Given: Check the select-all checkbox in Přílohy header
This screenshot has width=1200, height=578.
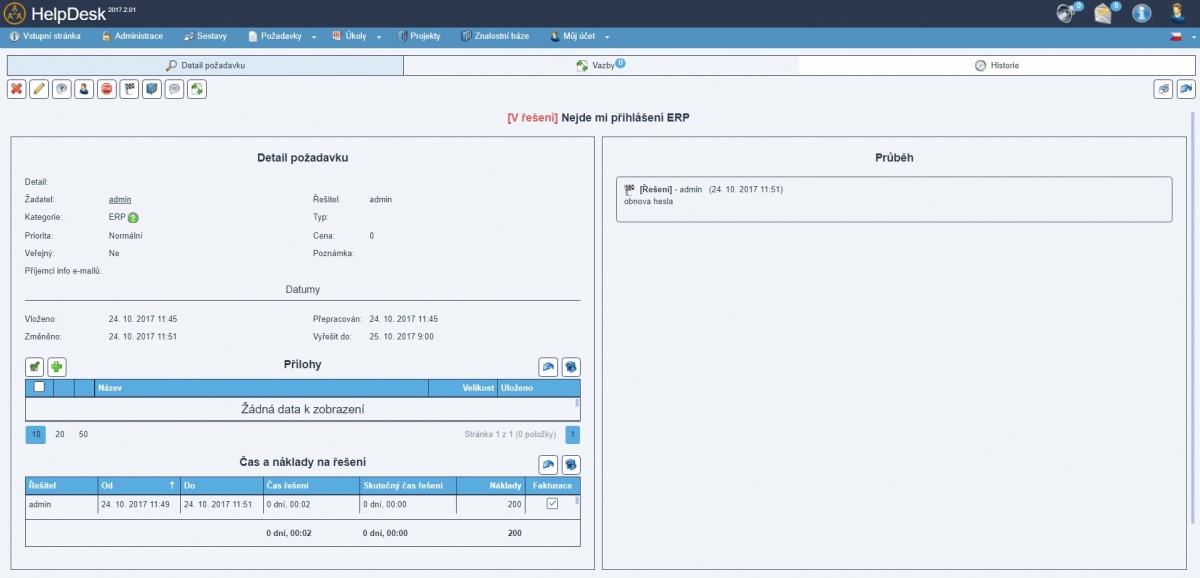Looking at the screenshot, I should click(x=39, y=386).
